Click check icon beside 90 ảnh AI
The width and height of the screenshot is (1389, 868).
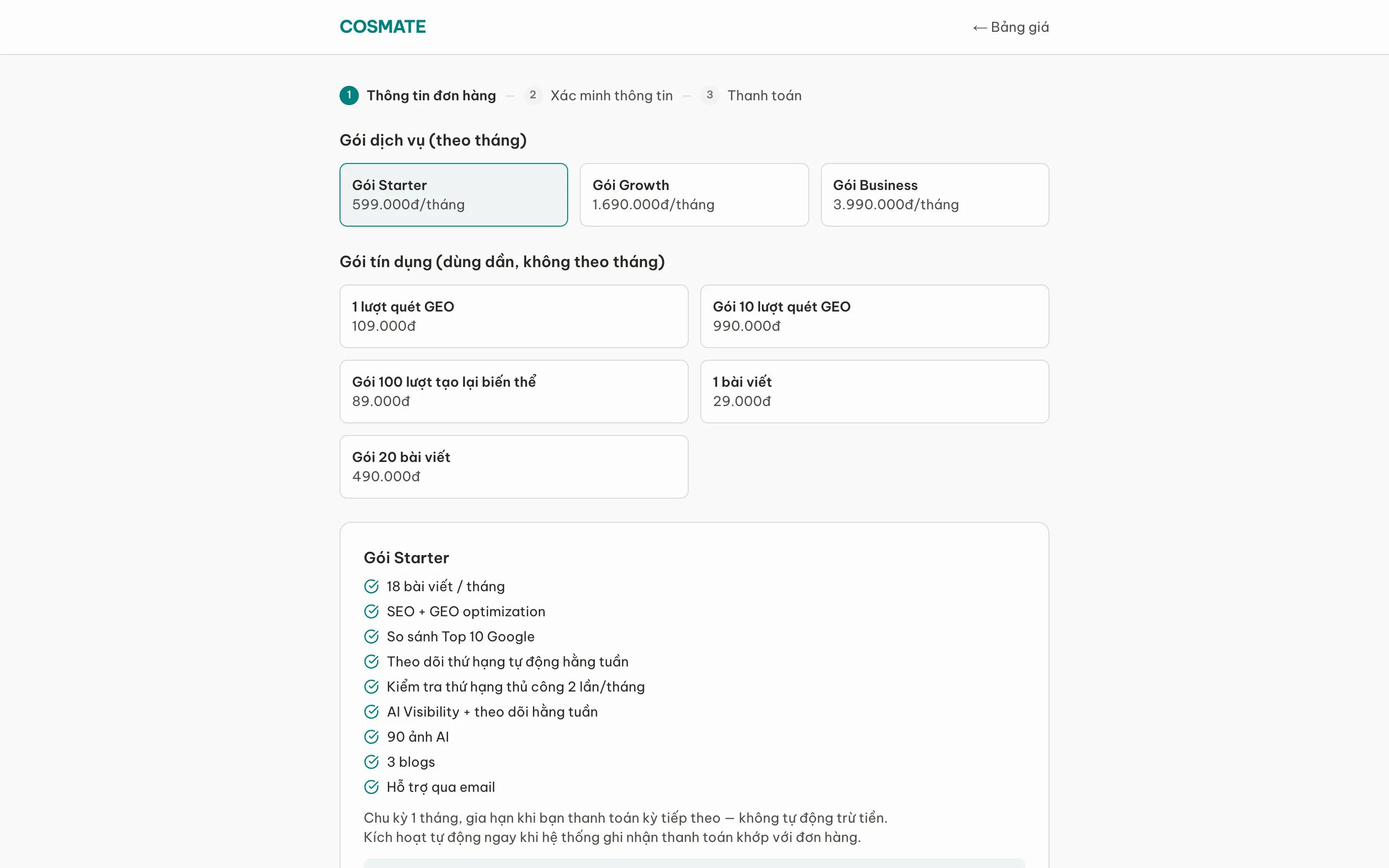(x=371, y=736)
